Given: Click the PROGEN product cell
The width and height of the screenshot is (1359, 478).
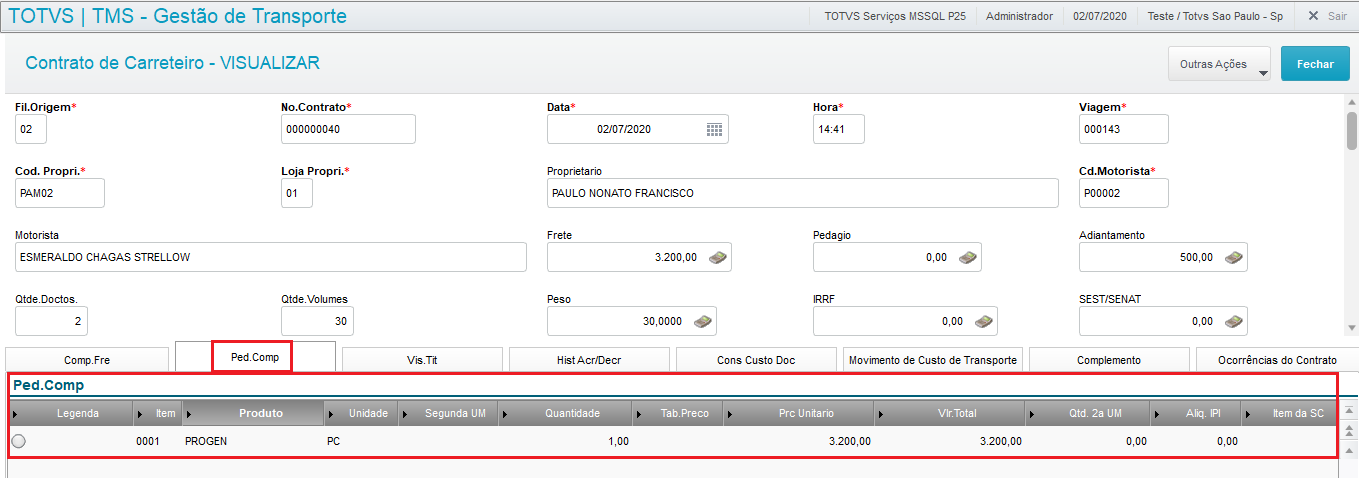Looking at the screenshot, I should click(x=206, y=441).
